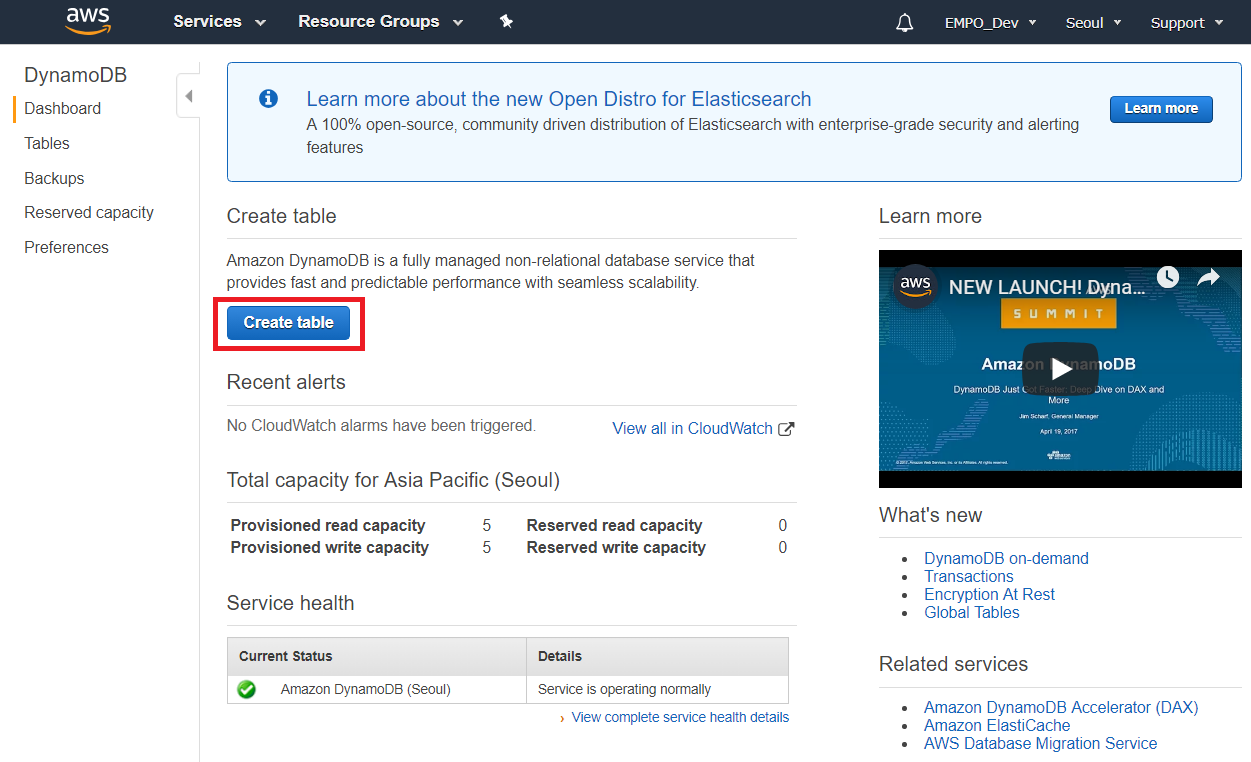Click the DynamoDB sidebar heading

pyautogui.click(x=75, y=75)
